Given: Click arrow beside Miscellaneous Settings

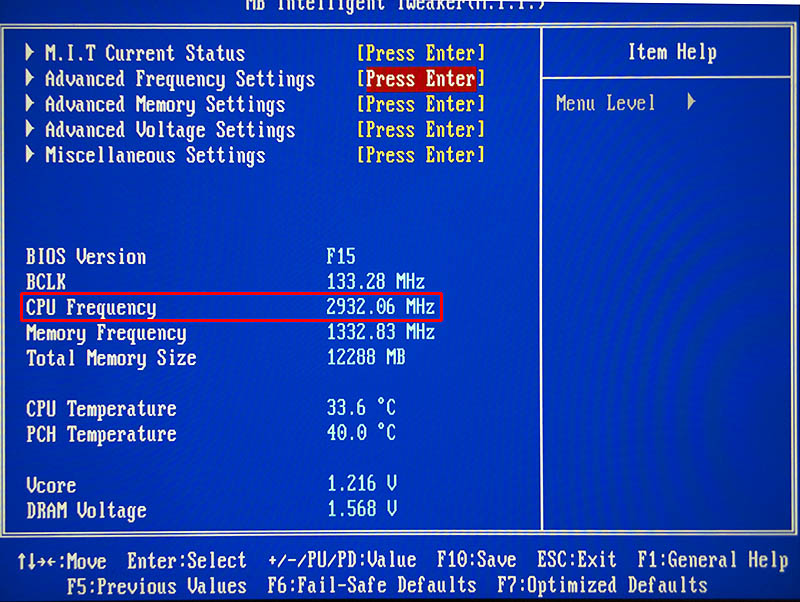Looking at the screenshot, I should click(31, 156).
